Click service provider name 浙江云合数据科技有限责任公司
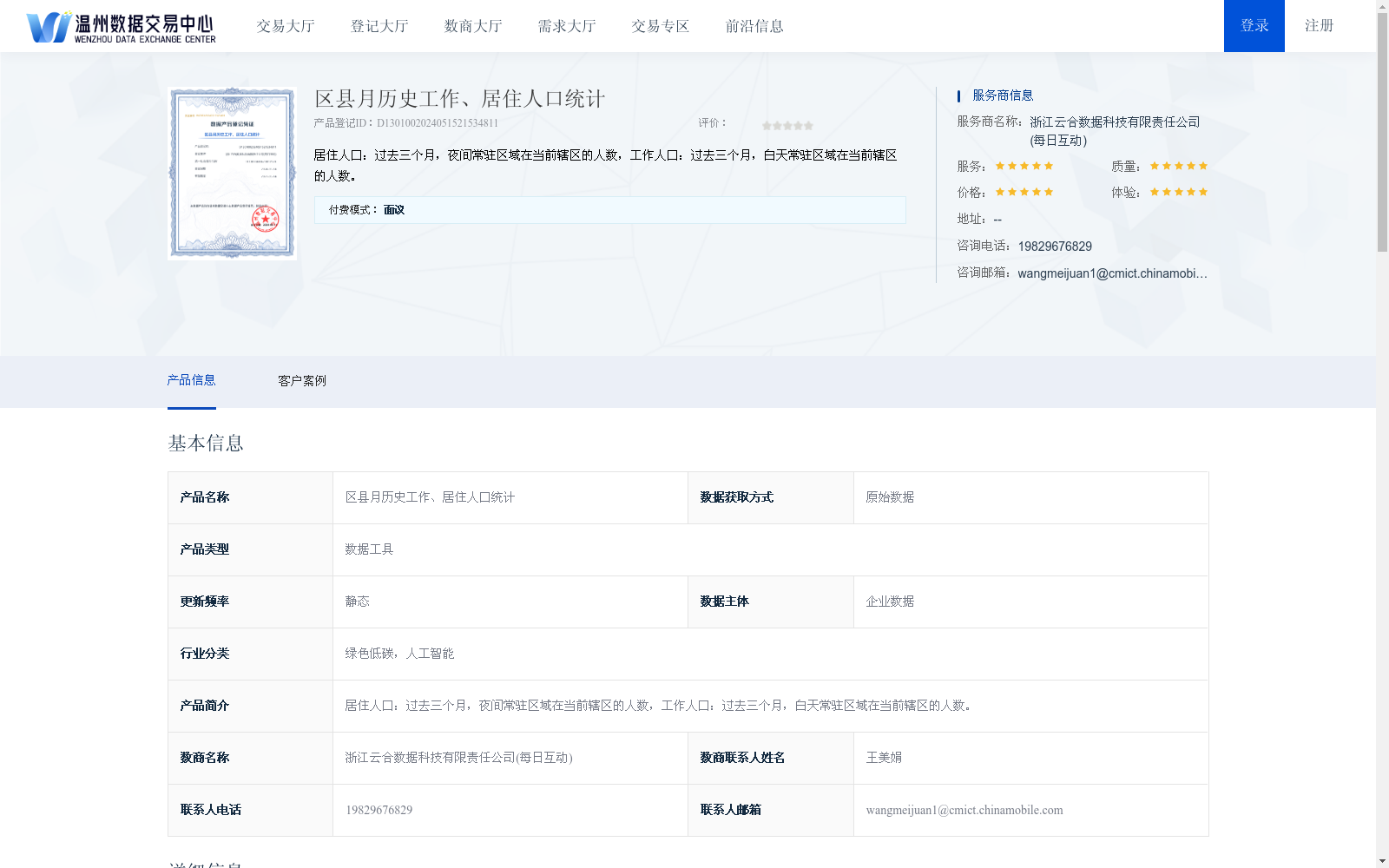This screenshot has height=868, width=1389. tap(1115, 131)
